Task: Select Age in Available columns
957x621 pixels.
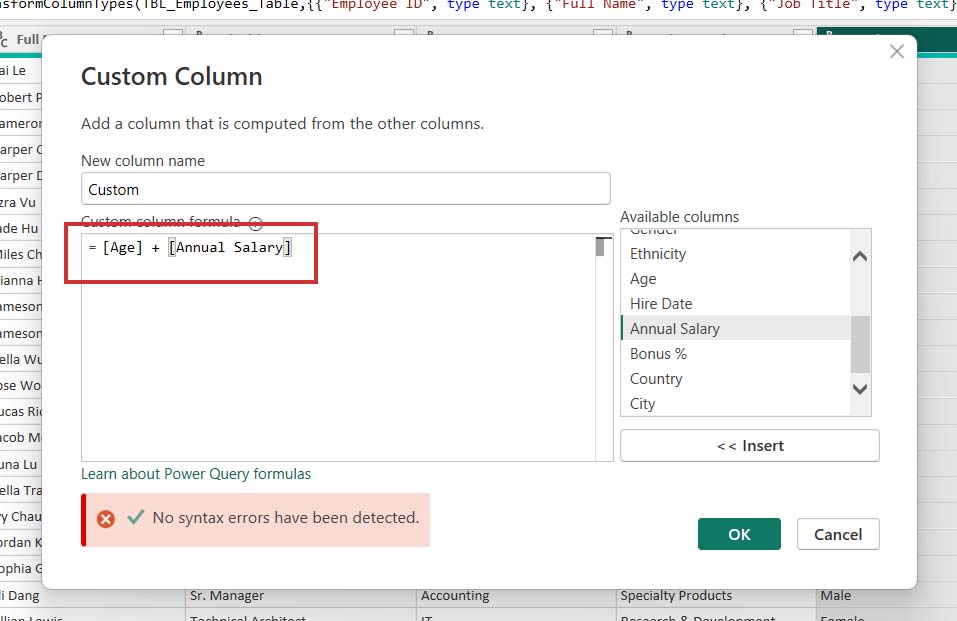Action: pos(735,278)
